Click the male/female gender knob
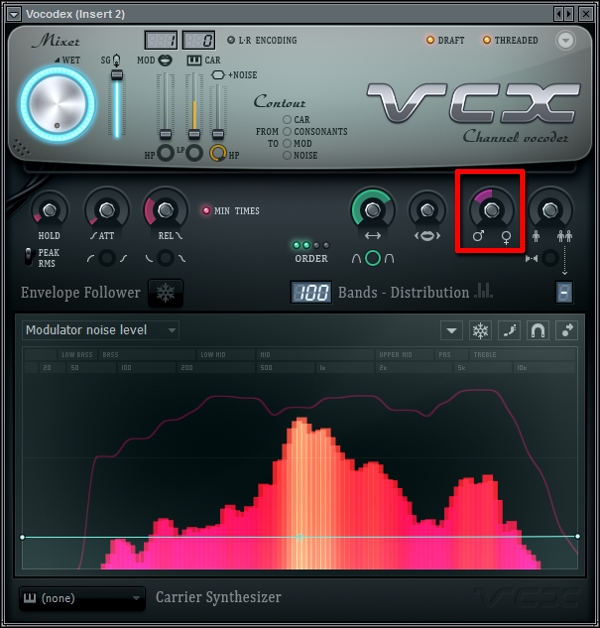Image resolution: width=600 pixels, height=628 pixels. (x=491, y=210)
